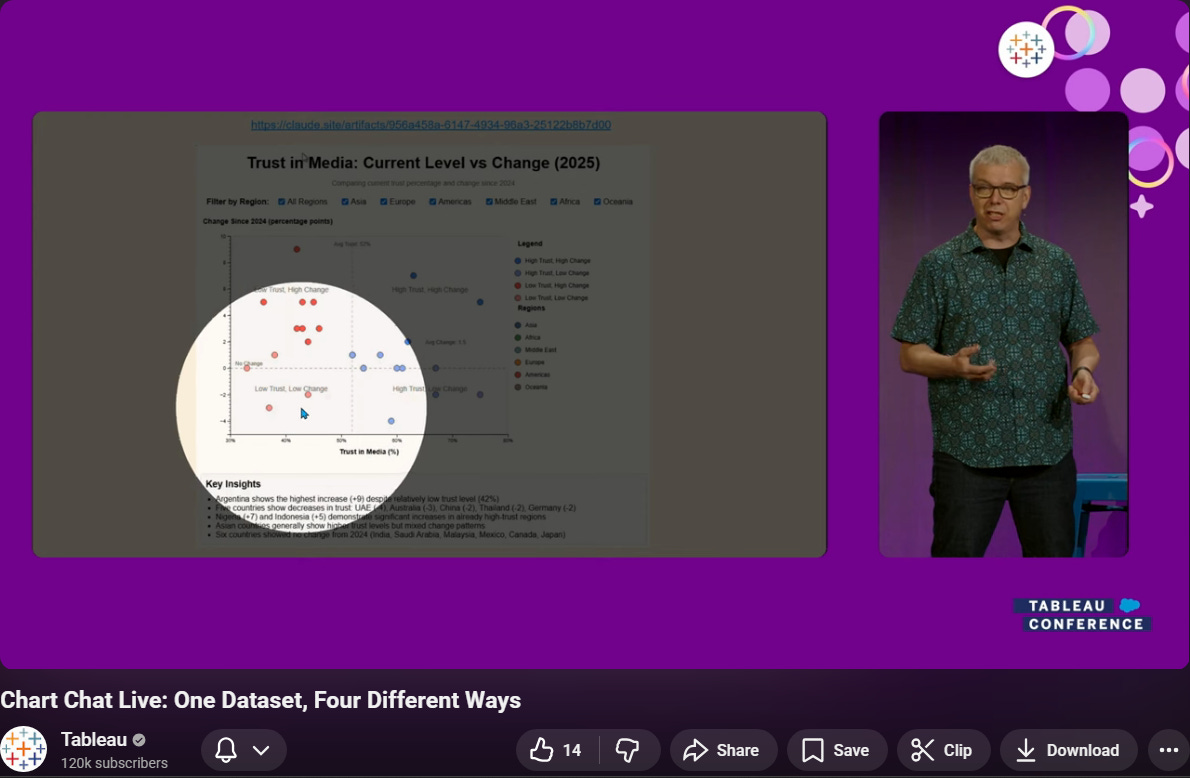The height and width of the screenshot is (778, 1190).
Task: Click the Tableau channel name
Action: pyautogui.click(x=93, y=739)
